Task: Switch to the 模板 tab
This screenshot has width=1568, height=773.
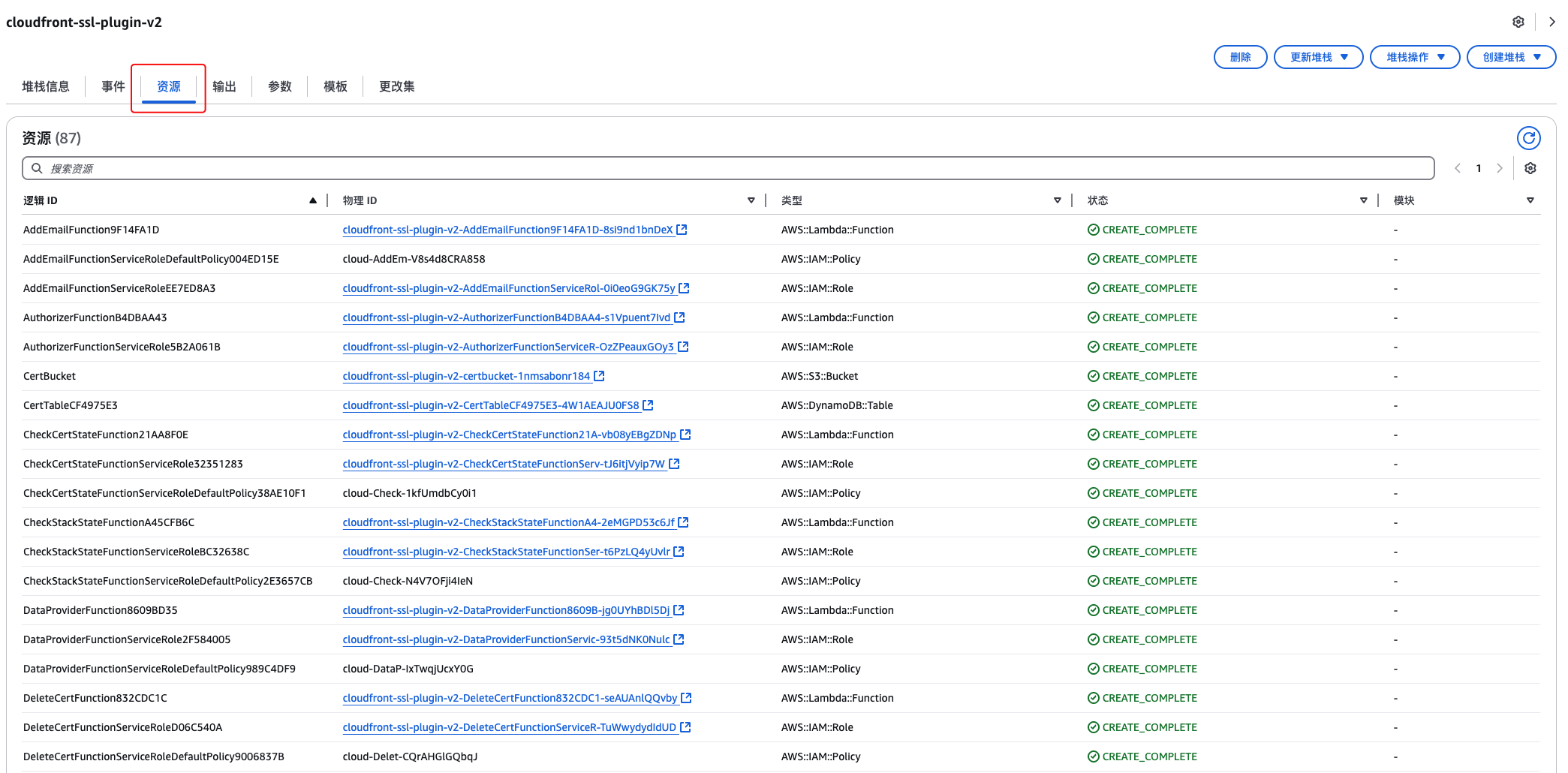Action: 335,86
